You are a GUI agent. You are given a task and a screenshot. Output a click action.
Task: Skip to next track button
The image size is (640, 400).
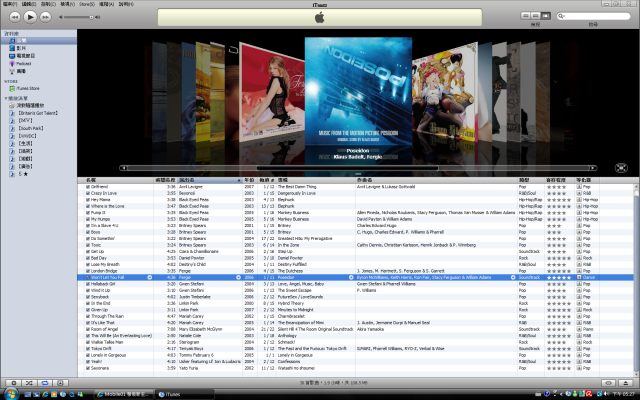click(45, 17)
